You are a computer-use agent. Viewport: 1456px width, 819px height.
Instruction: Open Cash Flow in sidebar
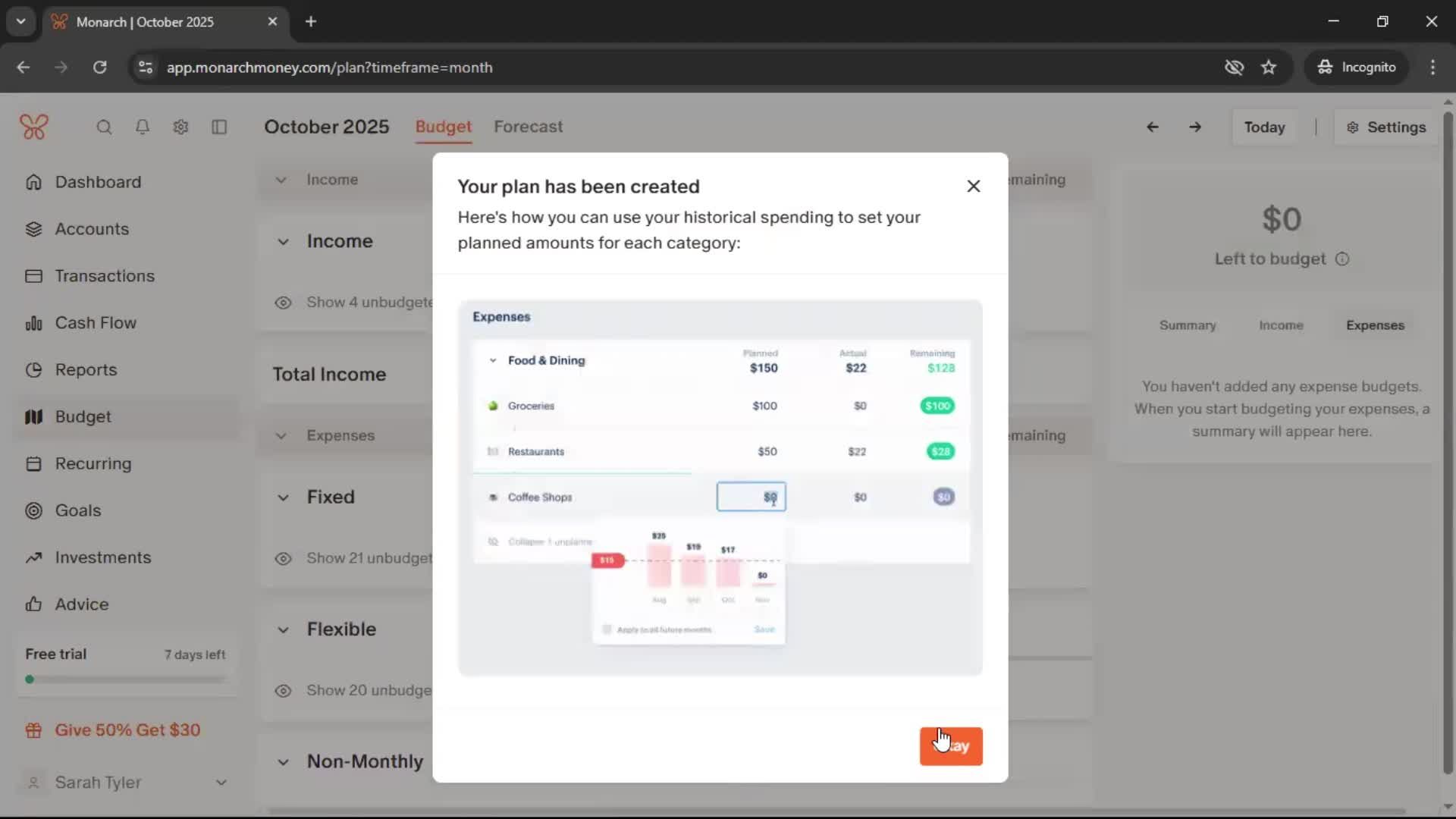tap(96, 323)
